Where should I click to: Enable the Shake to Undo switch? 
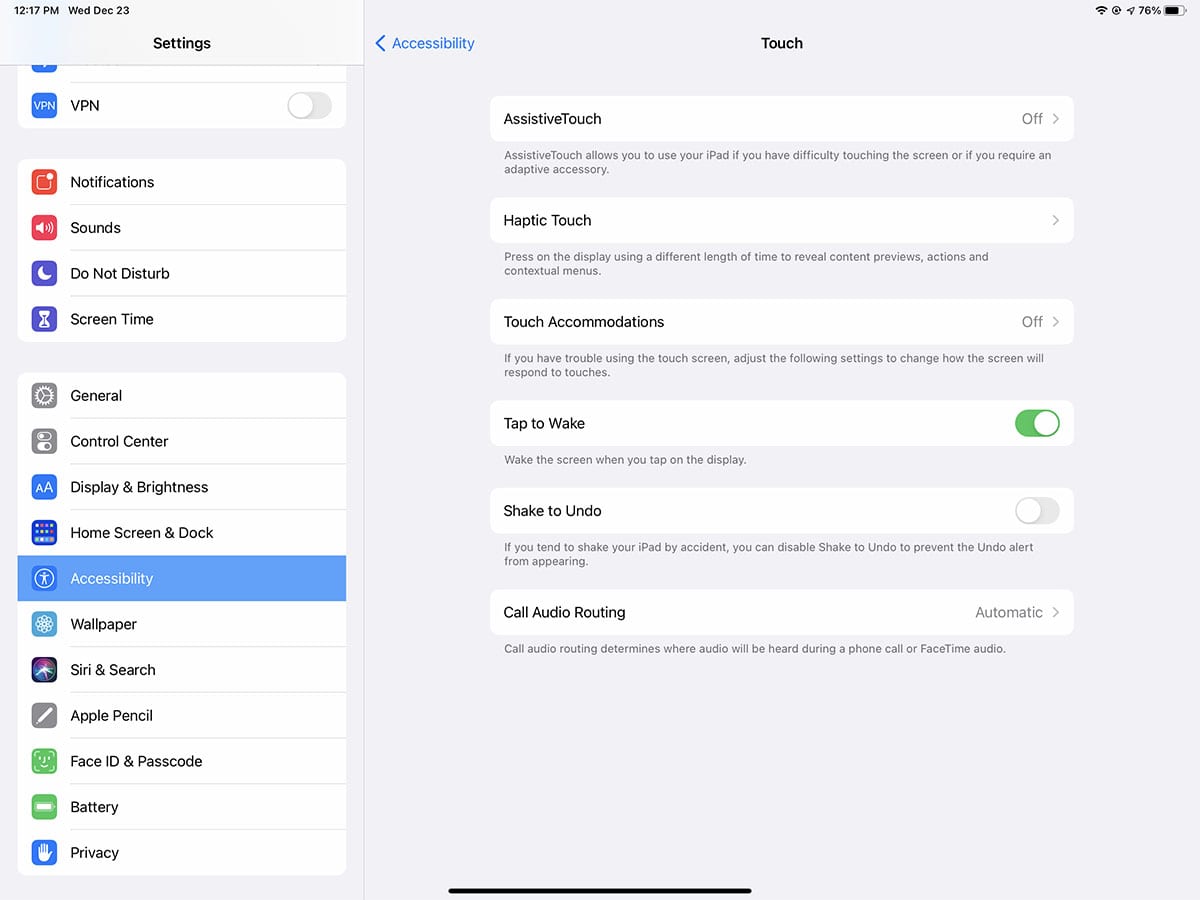(x=1037, y=511)
